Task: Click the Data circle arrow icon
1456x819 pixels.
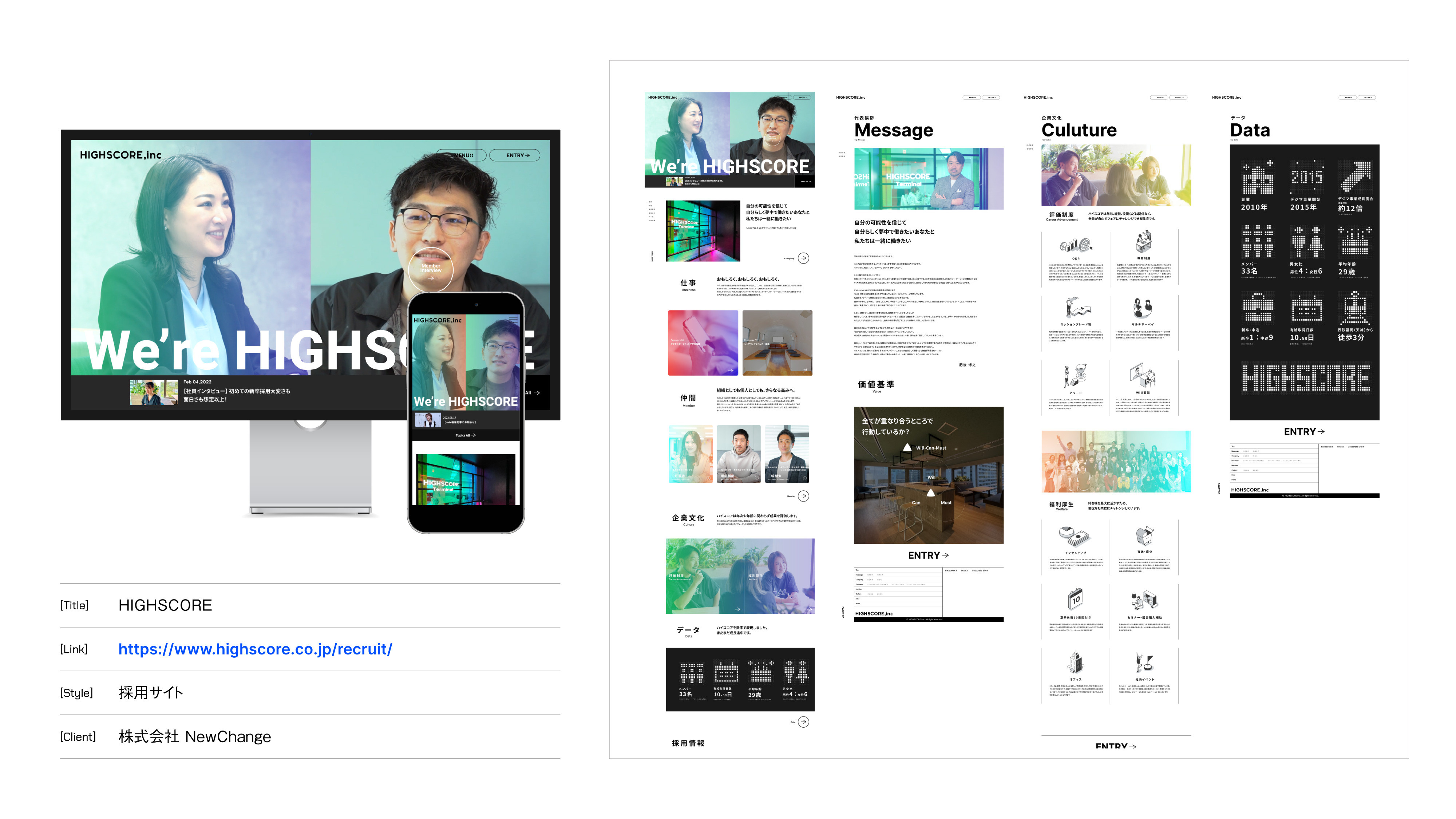Action: point(803,722)
